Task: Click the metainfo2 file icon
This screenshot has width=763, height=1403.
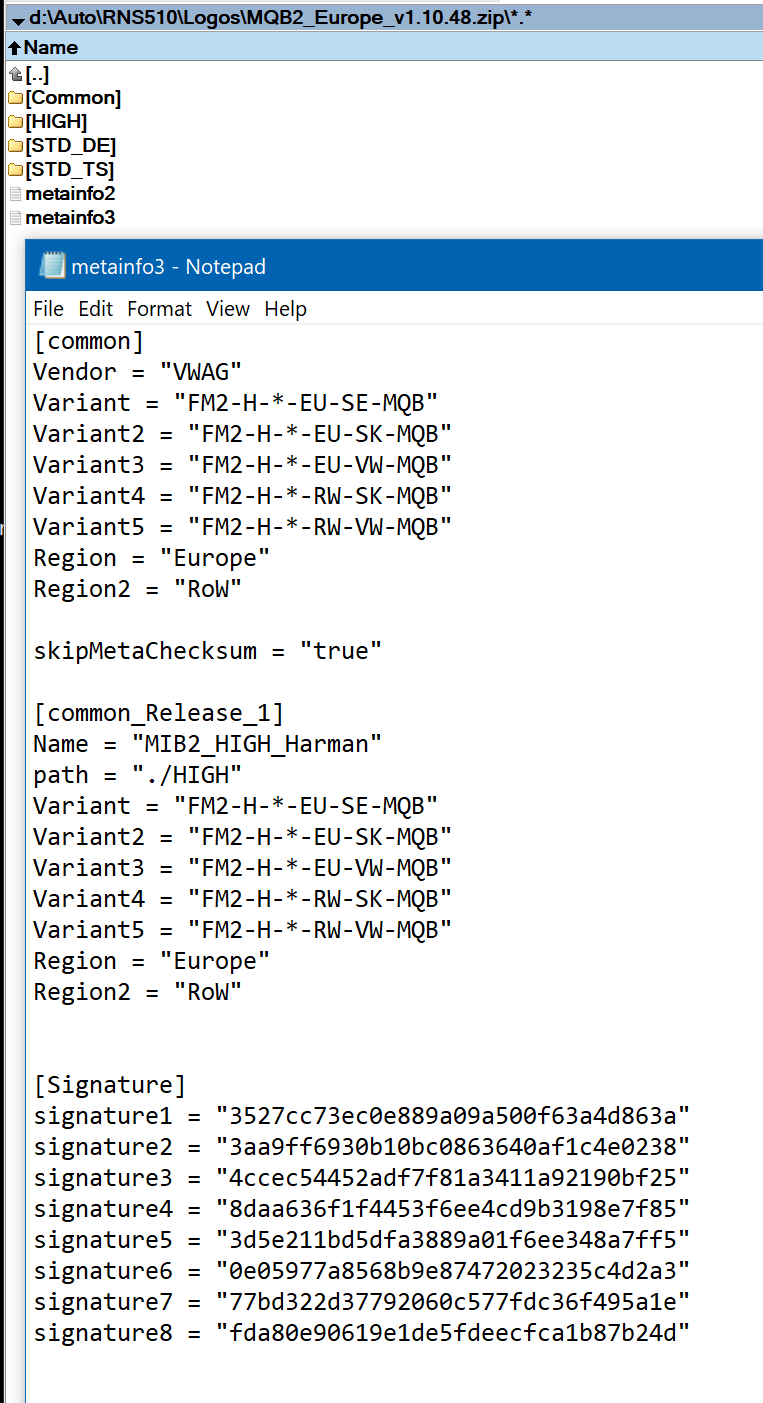Action: coord(15,194)
